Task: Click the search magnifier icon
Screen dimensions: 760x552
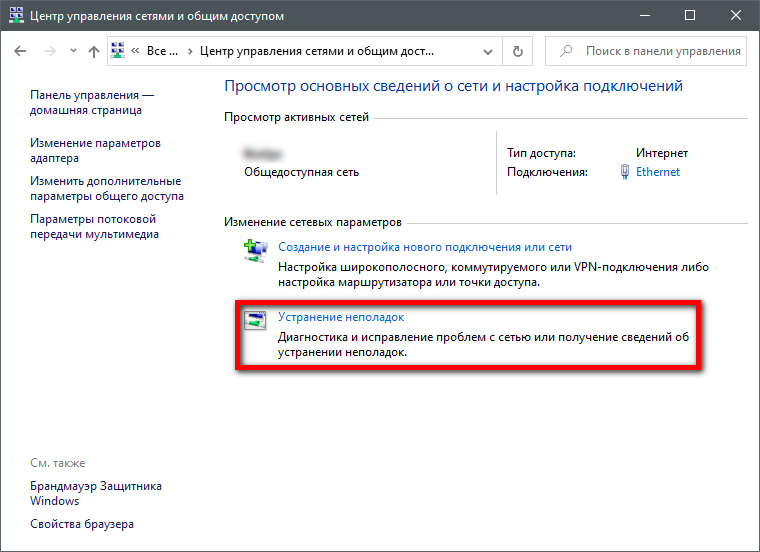Action: [566, 50]
